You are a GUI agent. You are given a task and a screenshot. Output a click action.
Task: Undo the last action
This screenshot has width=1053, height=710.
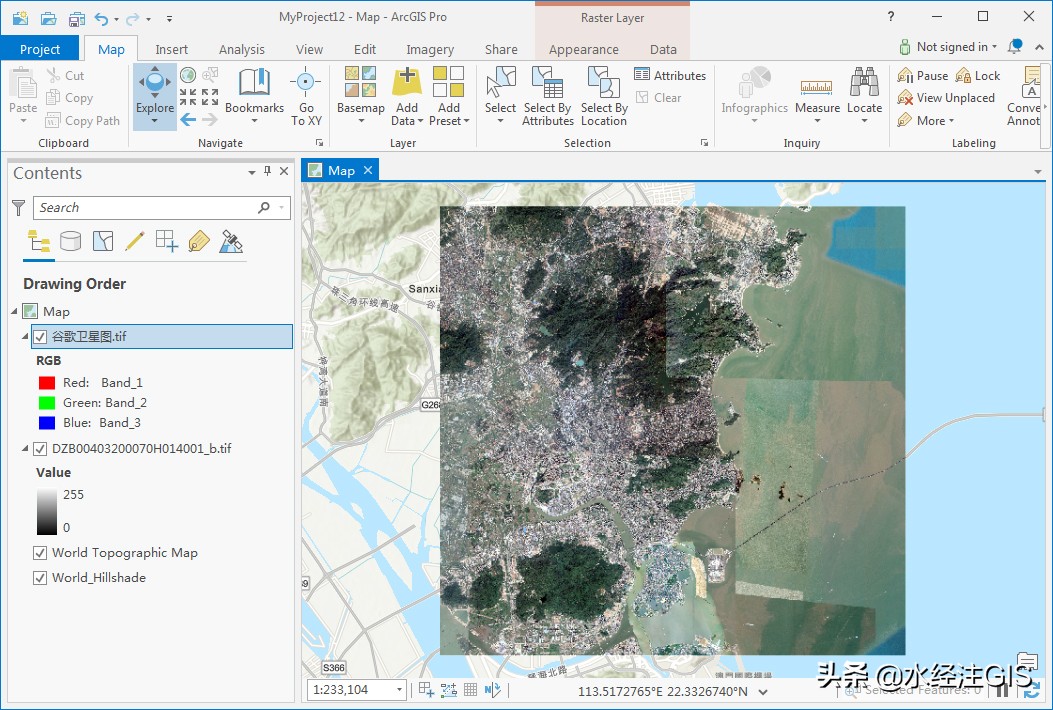tap(101, 18)
